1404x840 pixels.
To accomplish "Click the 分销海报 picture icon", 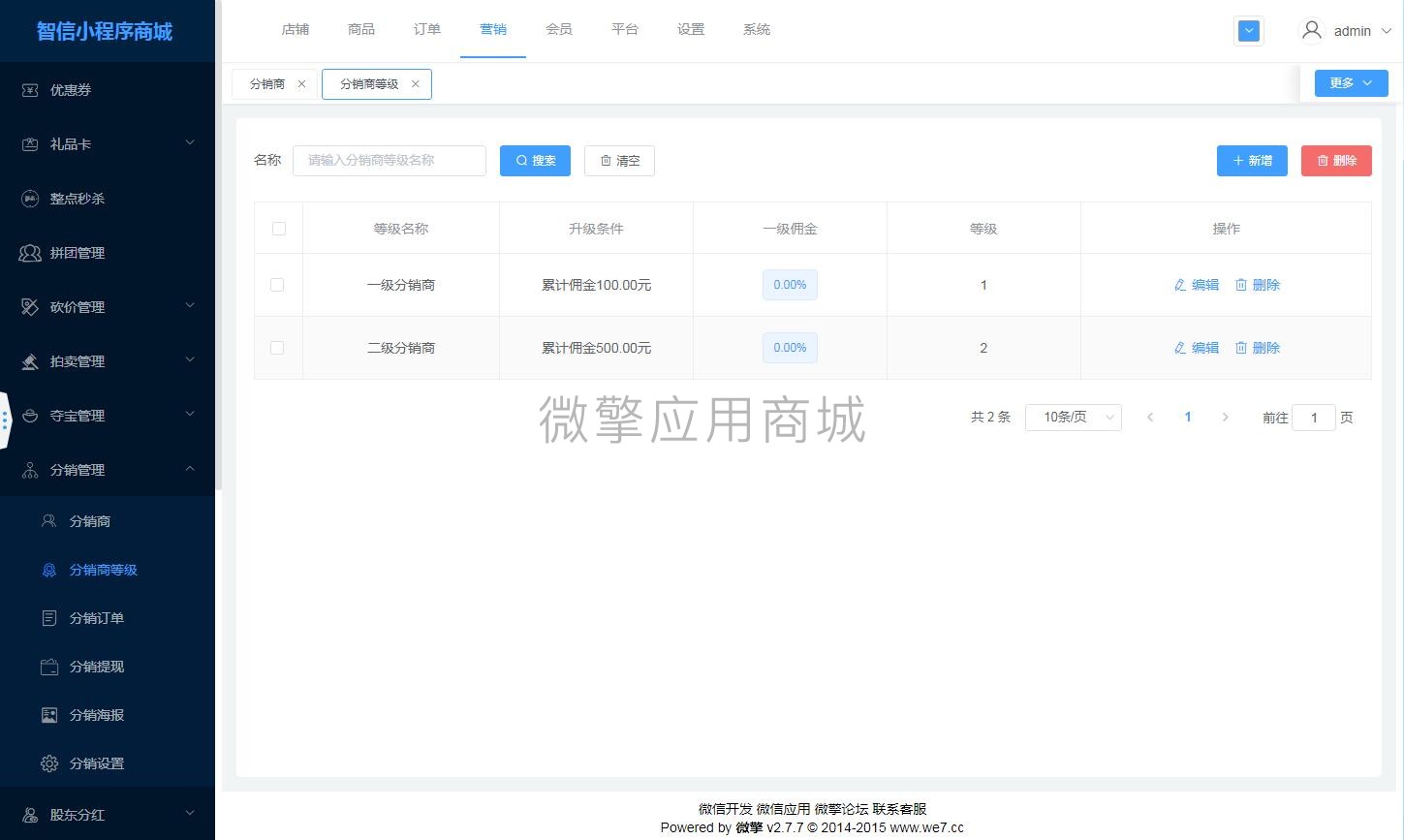I will [x=49, y=715].
